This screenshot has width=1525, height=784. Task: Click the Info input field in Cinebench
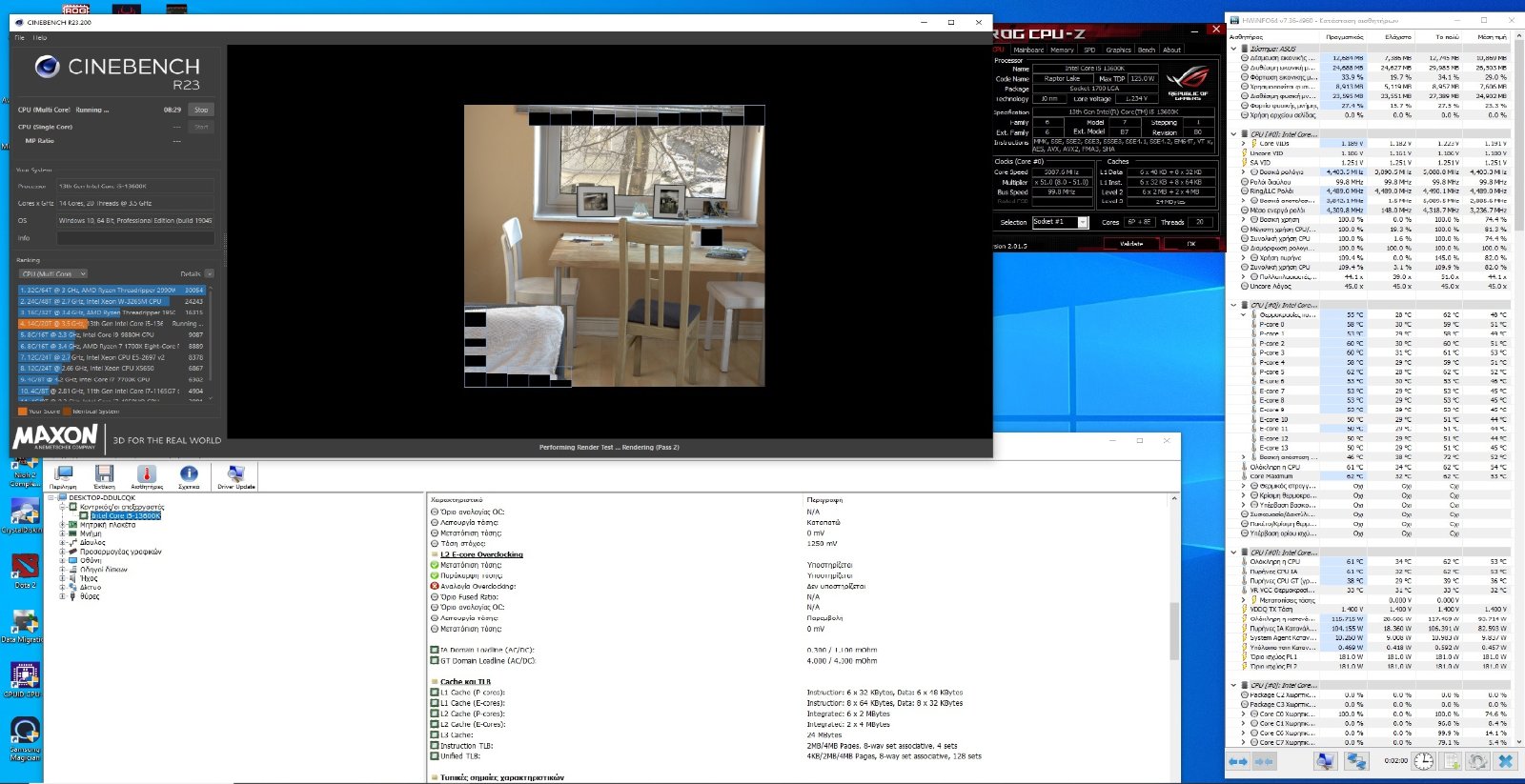[x=135, y=238]
